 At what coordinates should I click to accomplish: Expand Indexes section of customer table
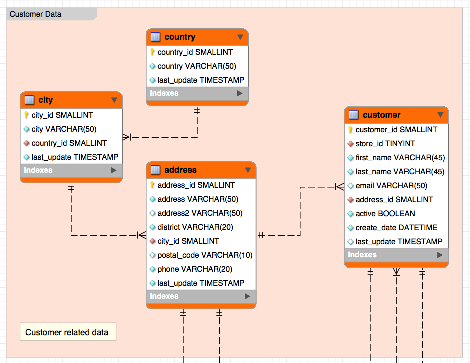440,255
